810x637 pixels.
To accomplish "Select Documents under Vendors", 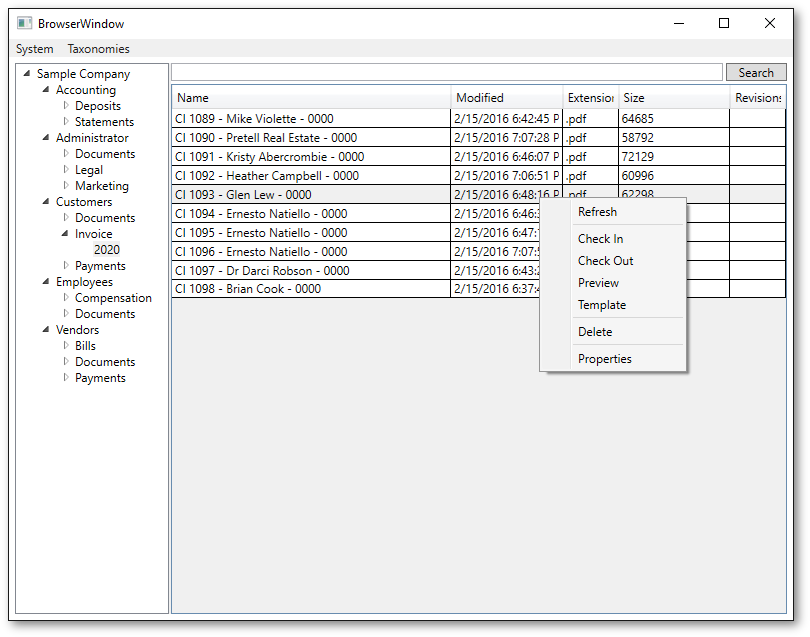I will click(x=105, y=362).
